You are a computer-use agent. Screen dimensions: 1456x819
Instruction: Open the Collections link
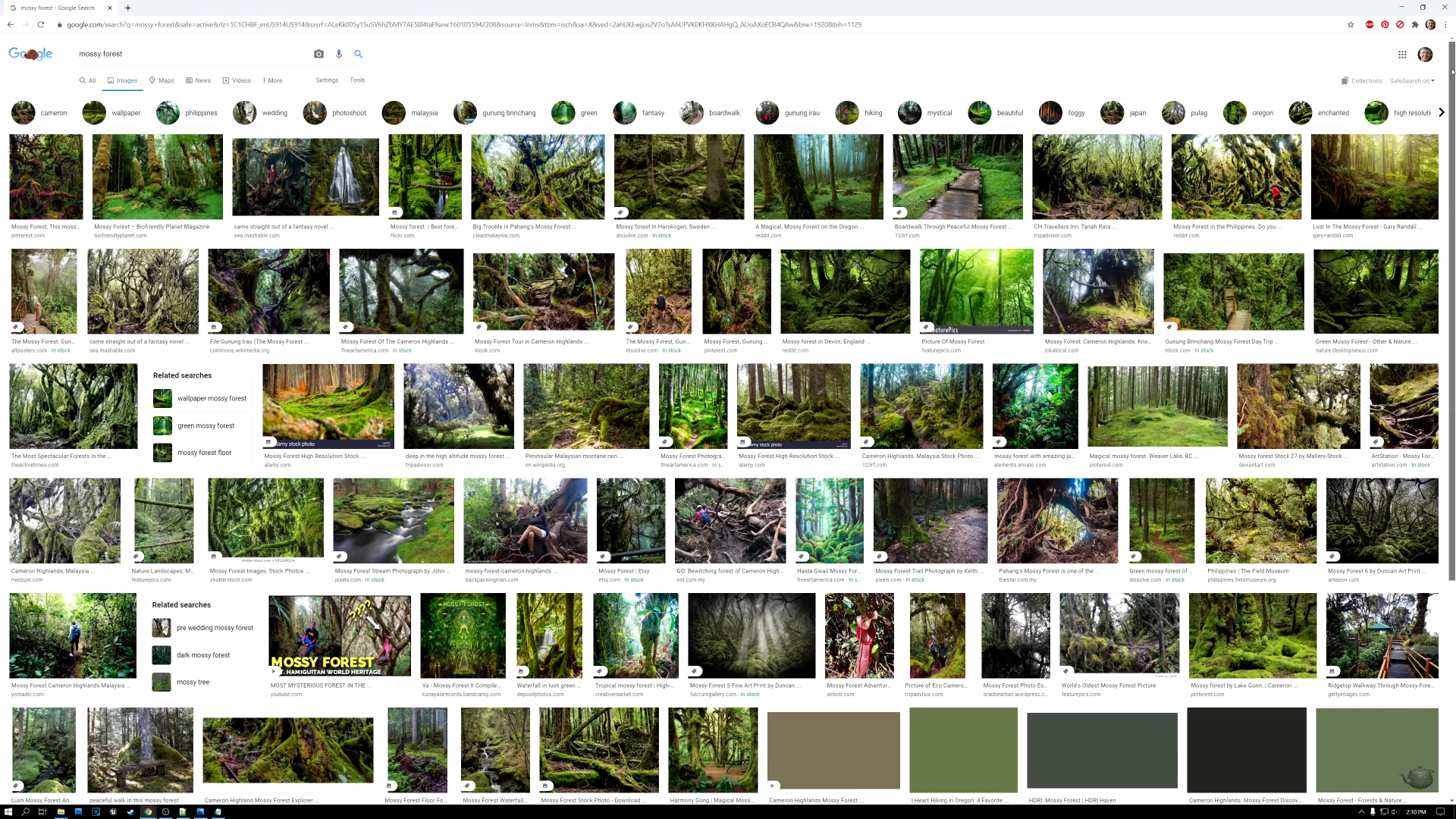click(1361, 81)
